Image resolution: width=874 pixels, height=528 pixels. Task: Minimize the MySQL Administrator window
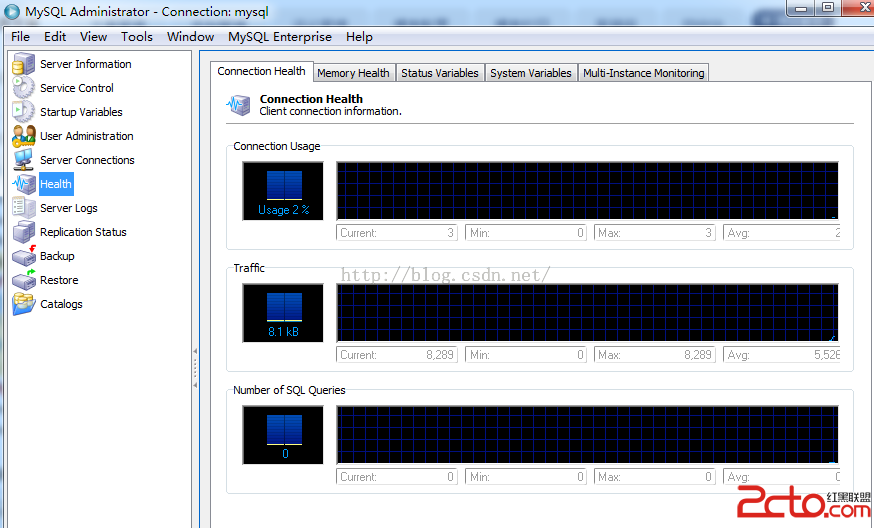click(801, 8)
